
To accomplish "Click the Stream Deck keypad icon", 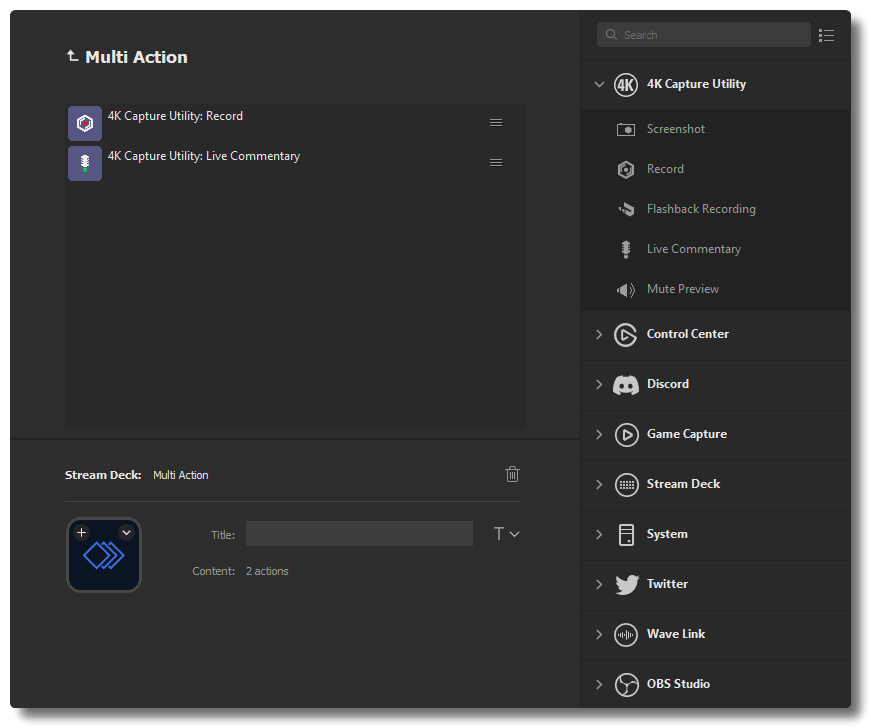I will tap(627, 485).
